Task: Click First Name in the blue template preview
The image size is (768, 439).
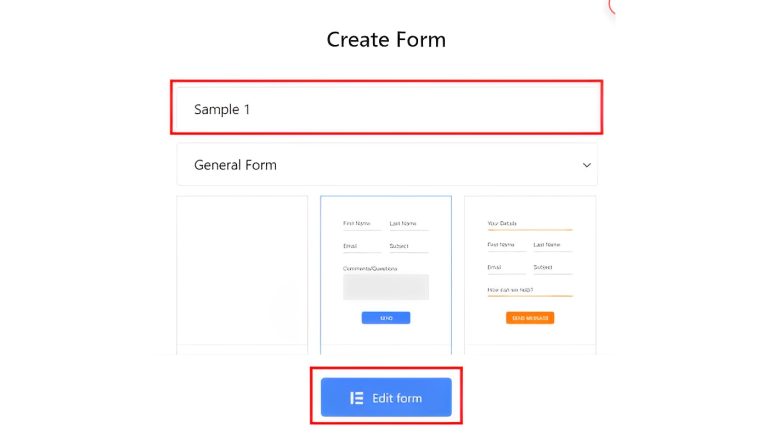Action: 357,224
